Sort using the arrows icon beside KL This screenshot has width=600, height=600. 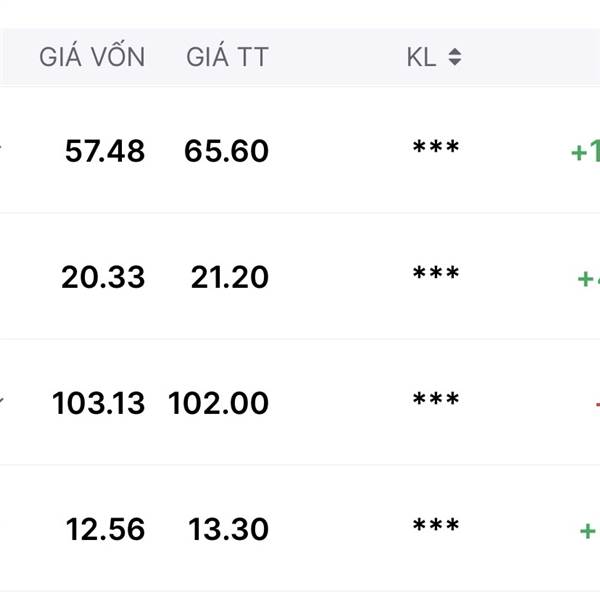pos(455,57)
